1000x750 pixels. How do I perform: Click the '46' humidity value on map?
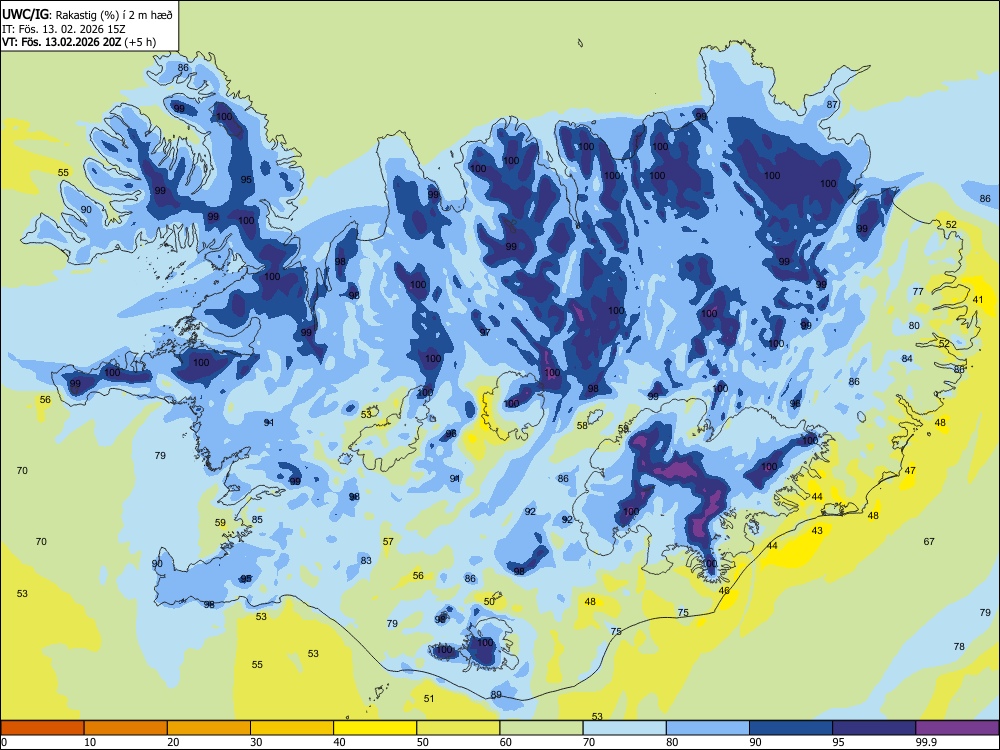pos(724,591)
